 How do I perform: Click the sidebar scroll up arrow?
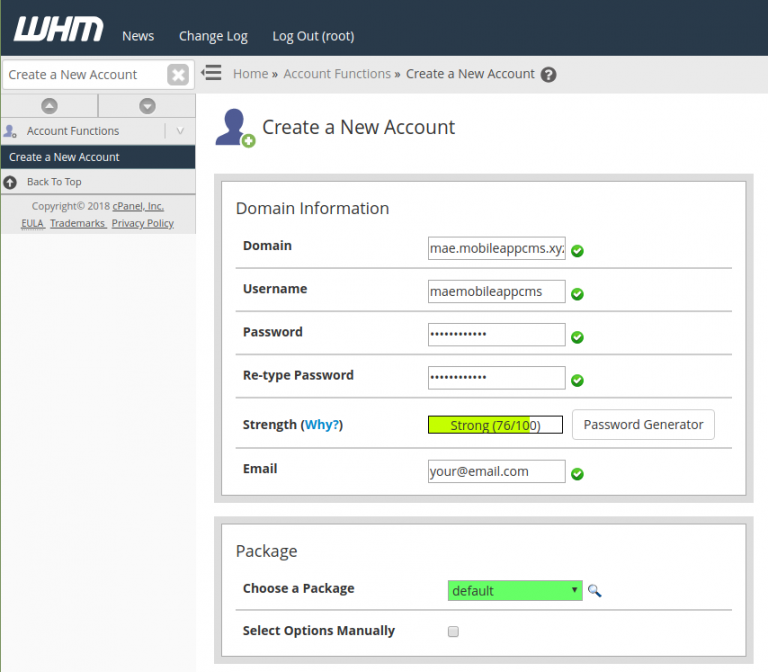(49, 106)
